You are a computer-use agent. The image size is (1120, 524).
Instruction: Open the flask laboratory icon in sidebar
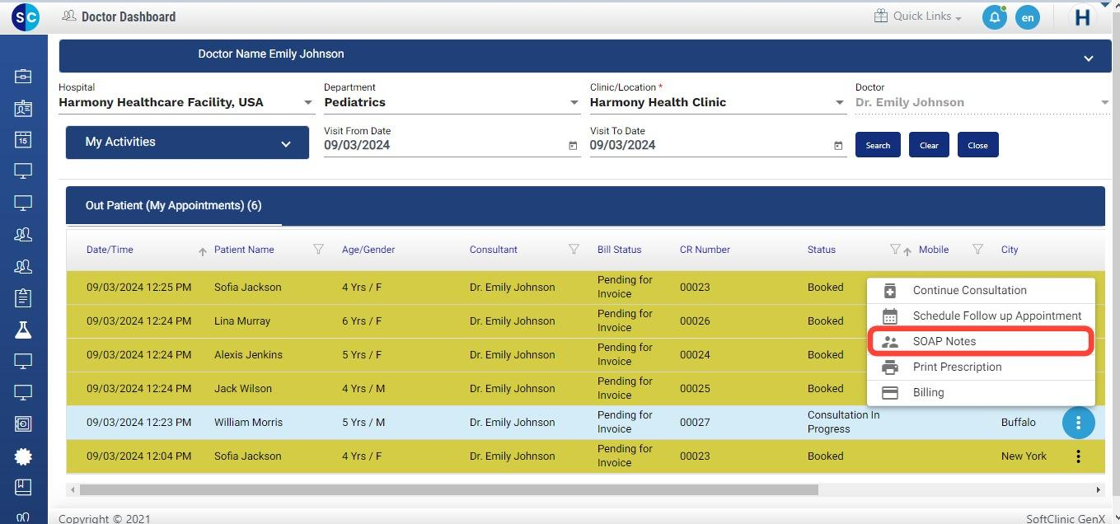pyautogui.click(x=23, y=329)
